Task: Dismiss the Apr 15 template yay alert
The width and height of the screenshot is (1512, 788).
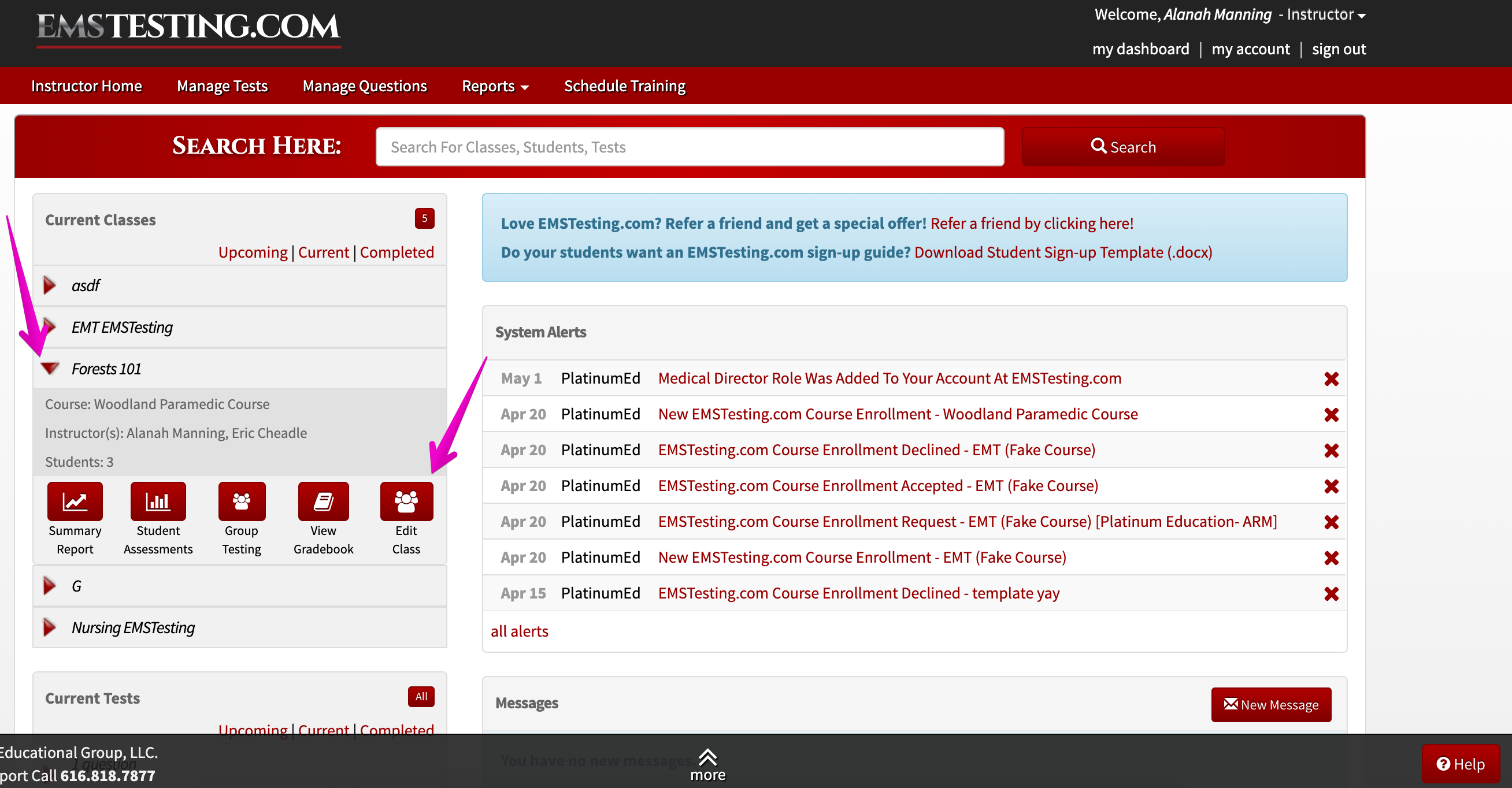Action: point(1331,593)
